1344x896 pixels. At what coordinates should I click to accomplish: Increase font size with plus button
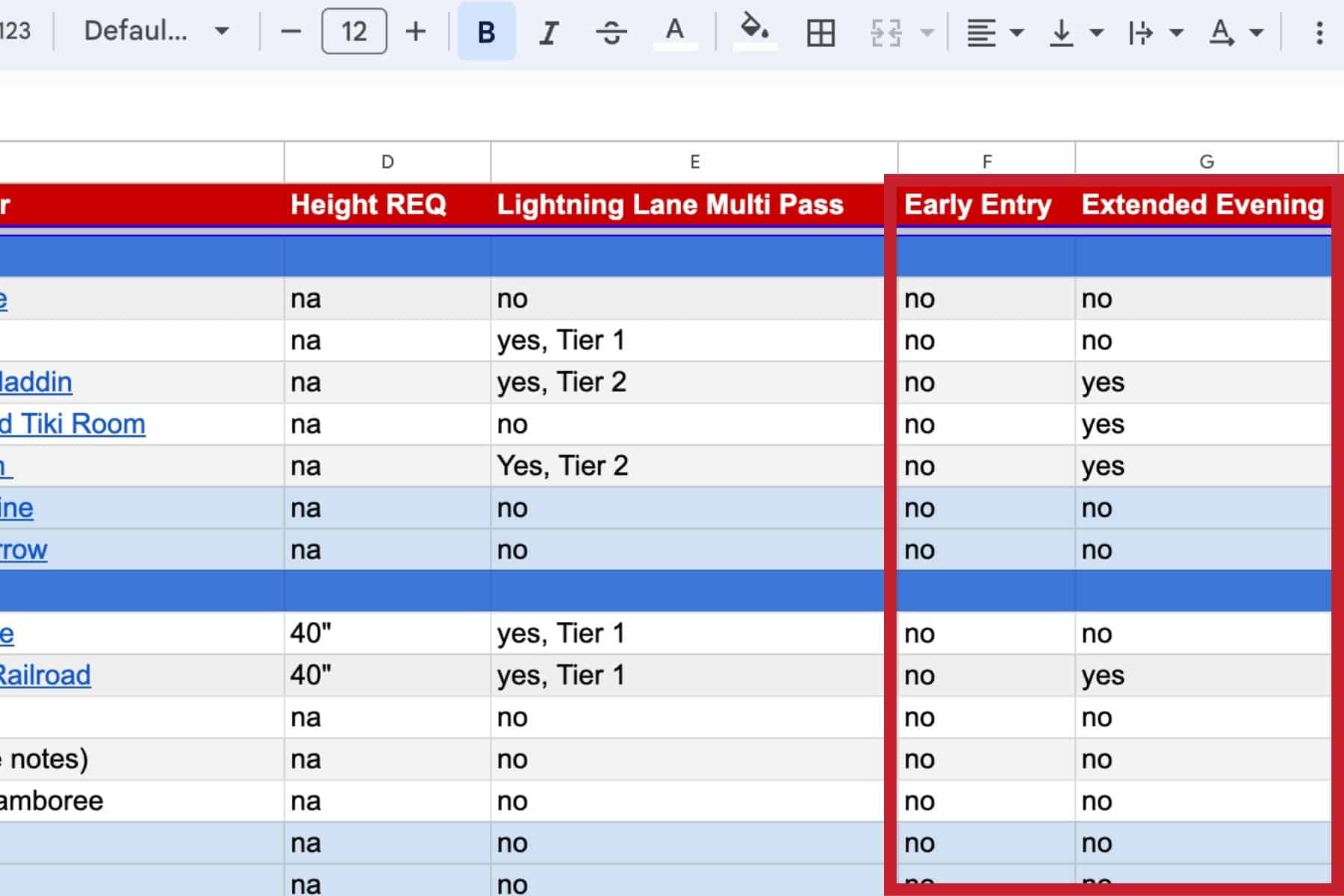click(x=416, y=31)
